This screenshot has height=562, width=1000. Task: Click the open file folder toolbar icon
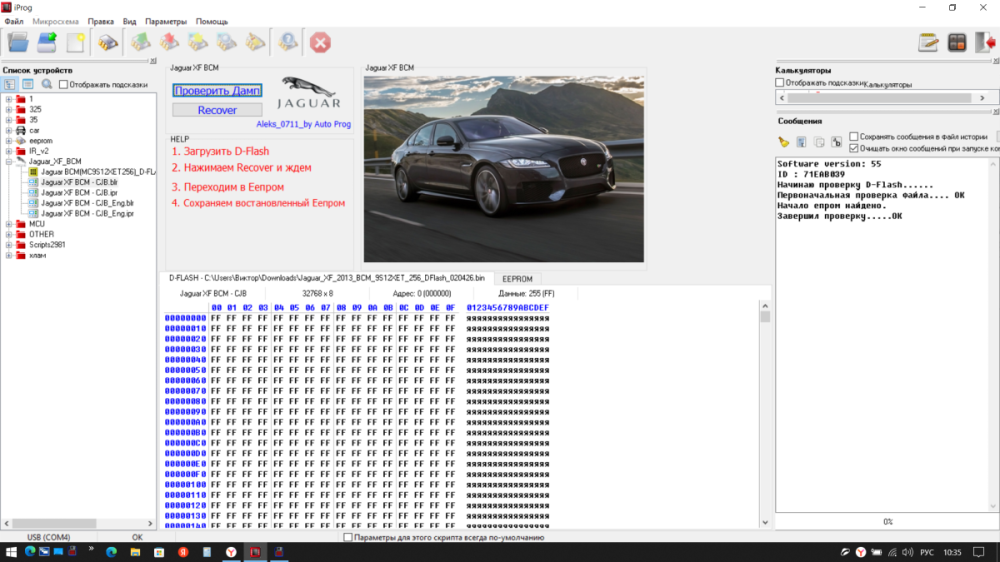tap(18, 42)
